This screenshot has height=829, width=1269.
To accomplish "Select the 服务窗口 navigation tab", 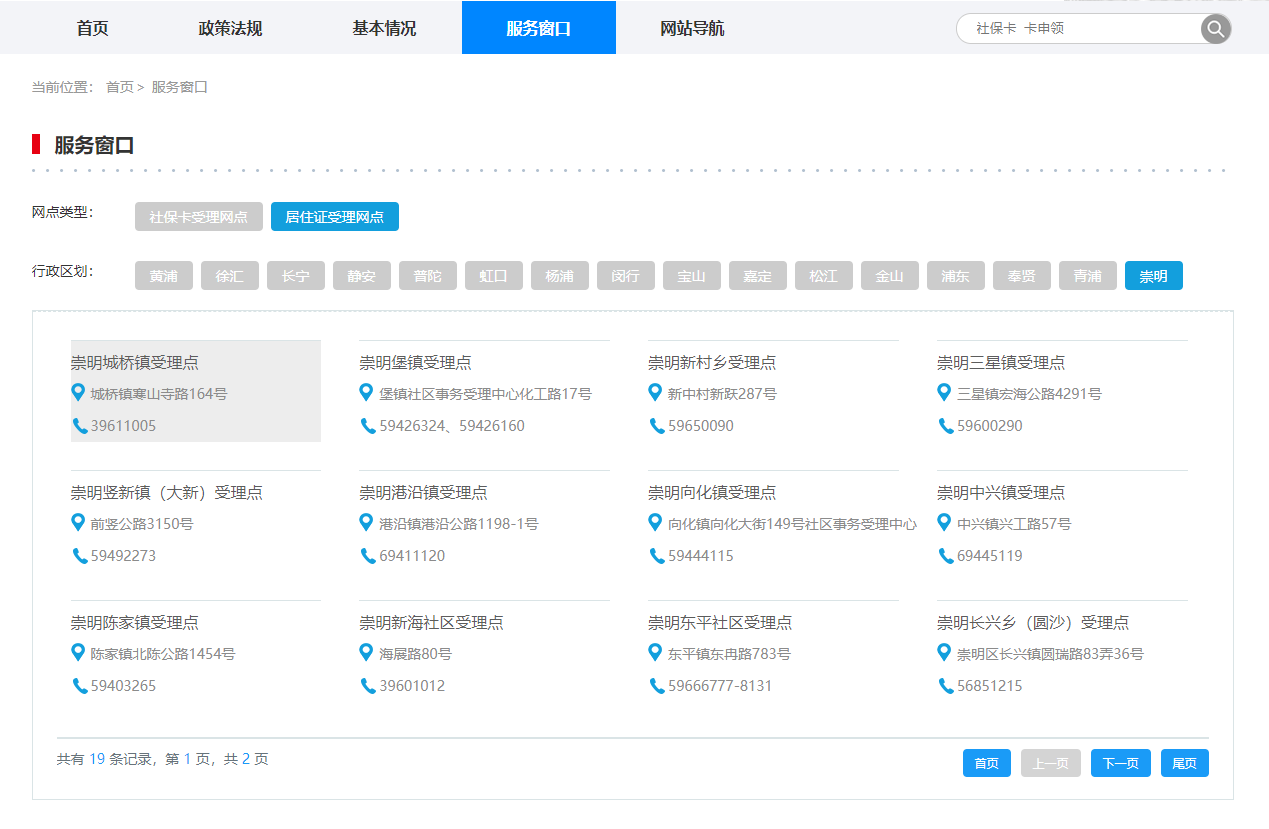I will (x=539, y=28).
